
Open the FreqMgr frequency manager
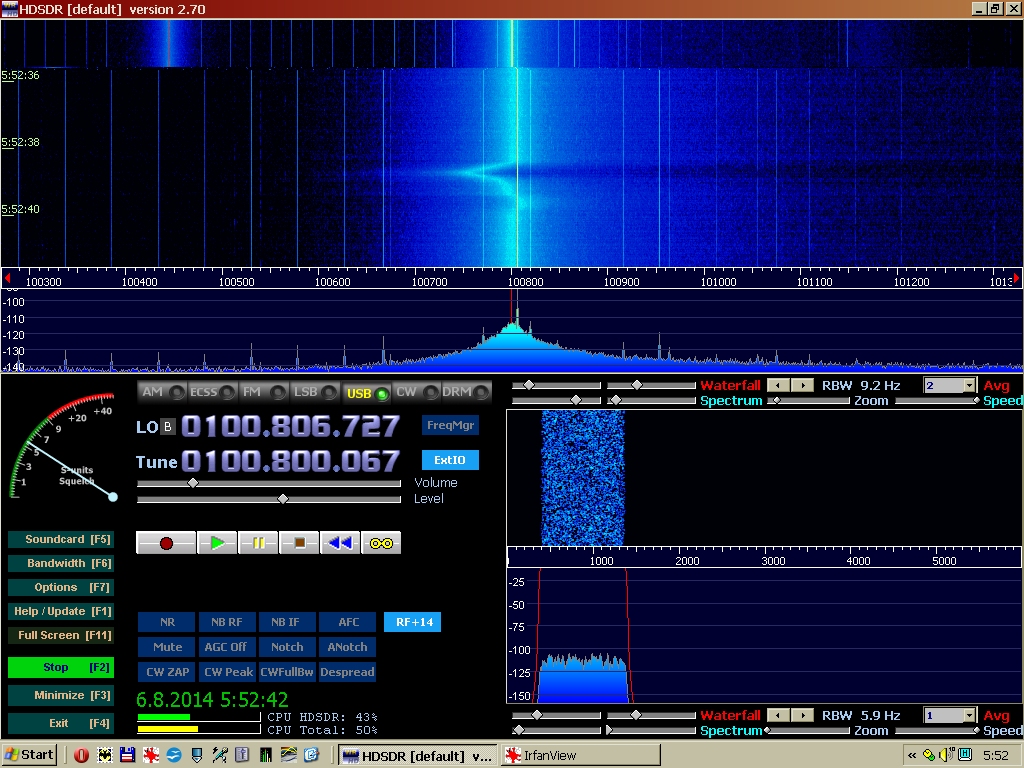[451, 425]
